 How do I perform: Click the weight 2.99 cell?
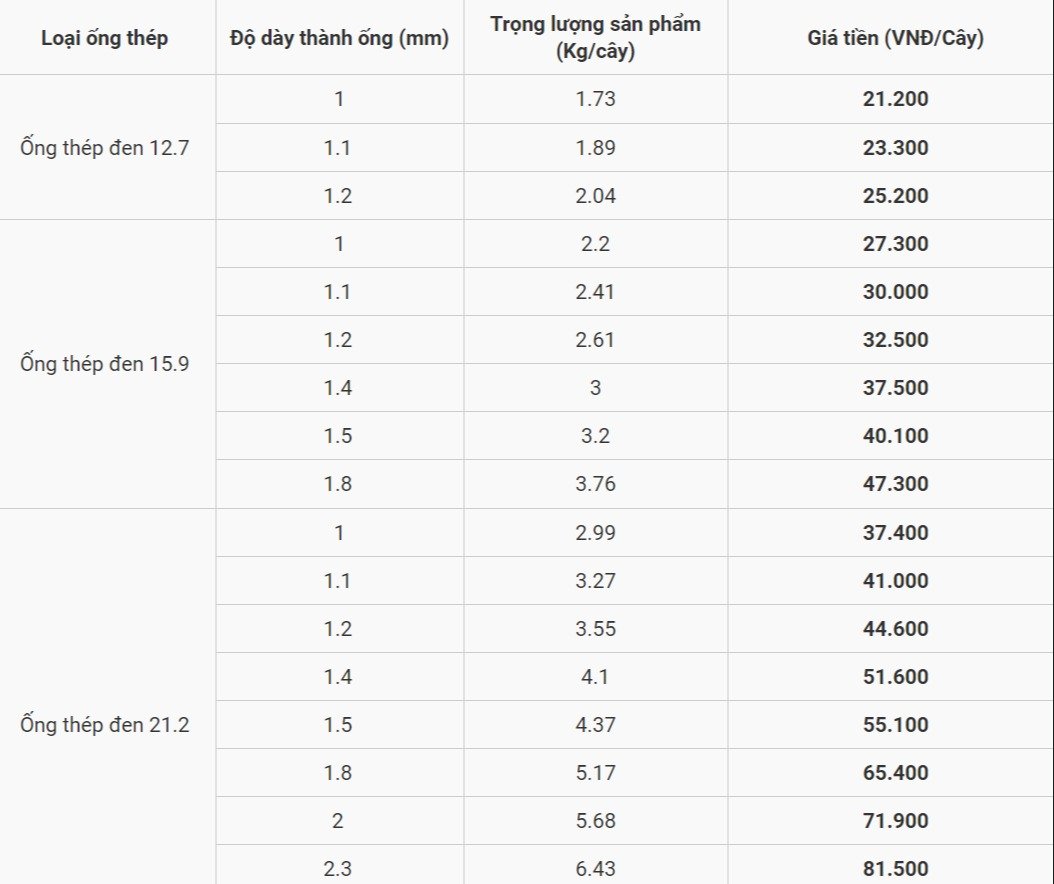[x=596, y=532]
